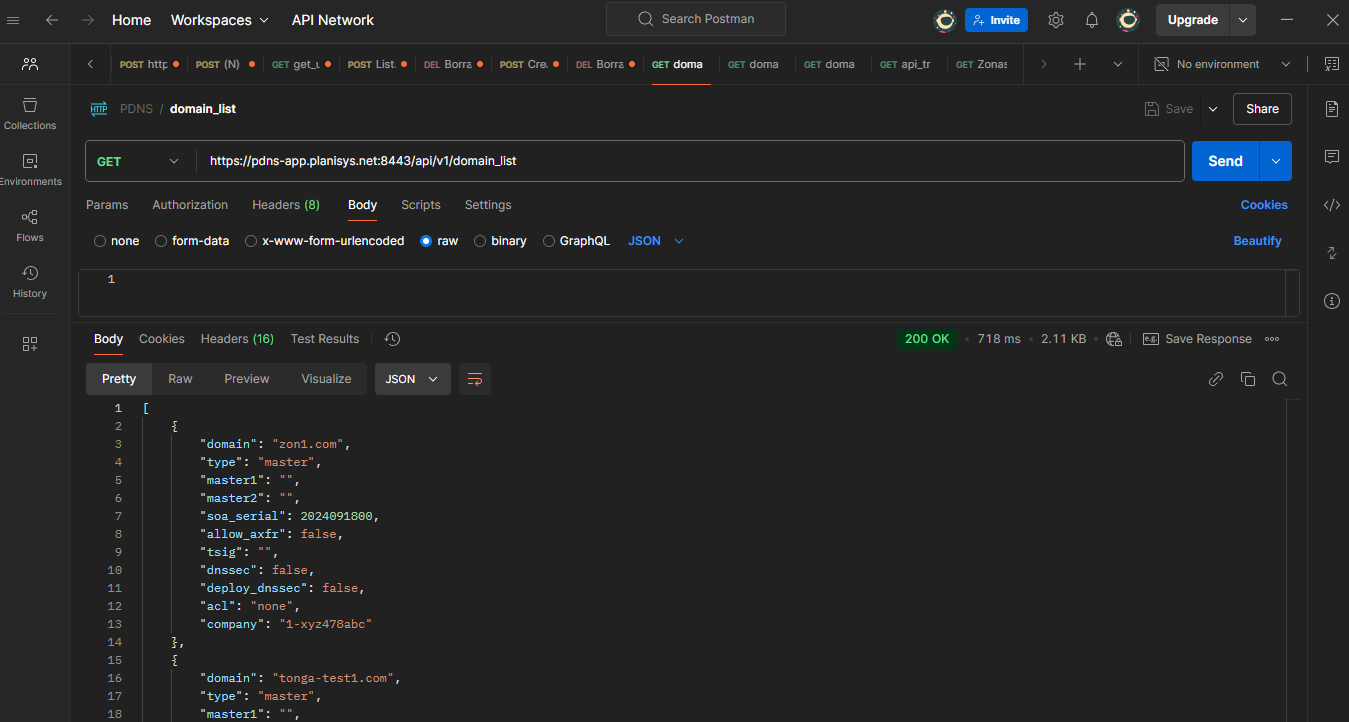Open the tab list dropdown chevron after the plus
The image size is (1349, 722).
coord(1118,64)
